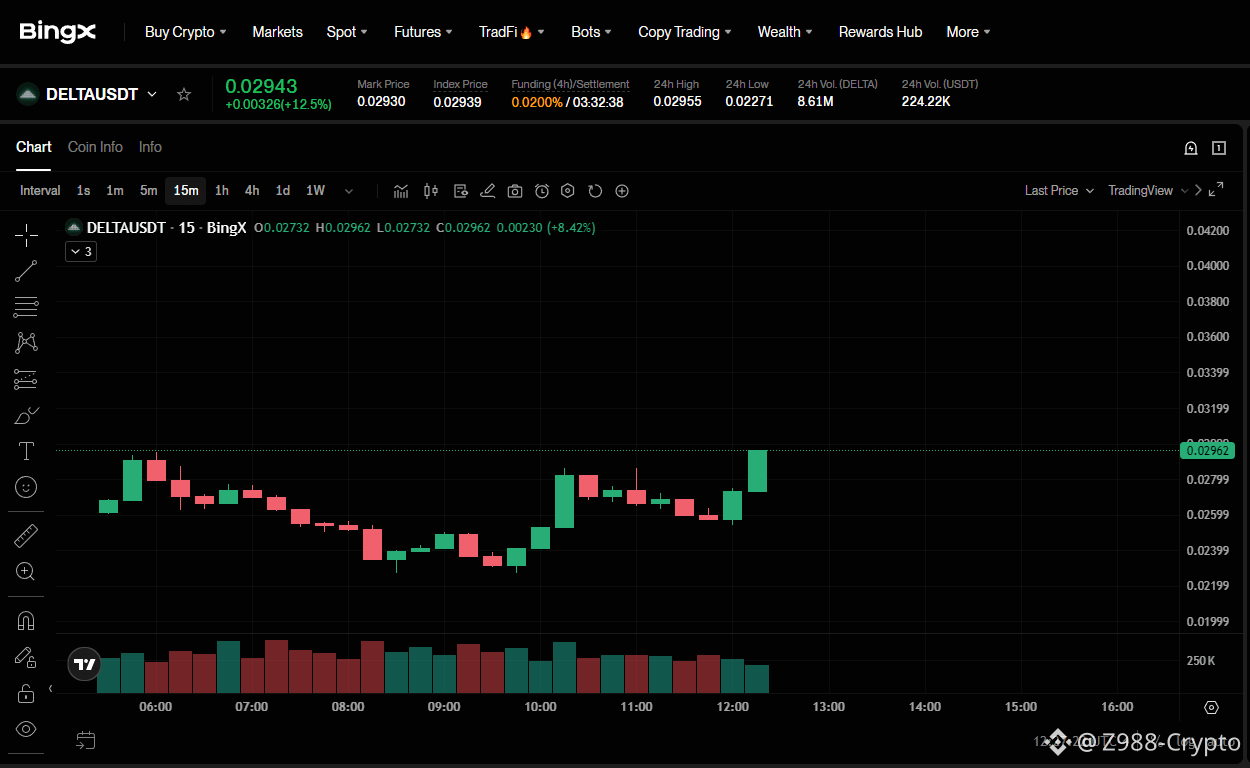Click the TradingView logo on chart
The height and width of the screenshot is (768, 1250).
pos(85,663)
